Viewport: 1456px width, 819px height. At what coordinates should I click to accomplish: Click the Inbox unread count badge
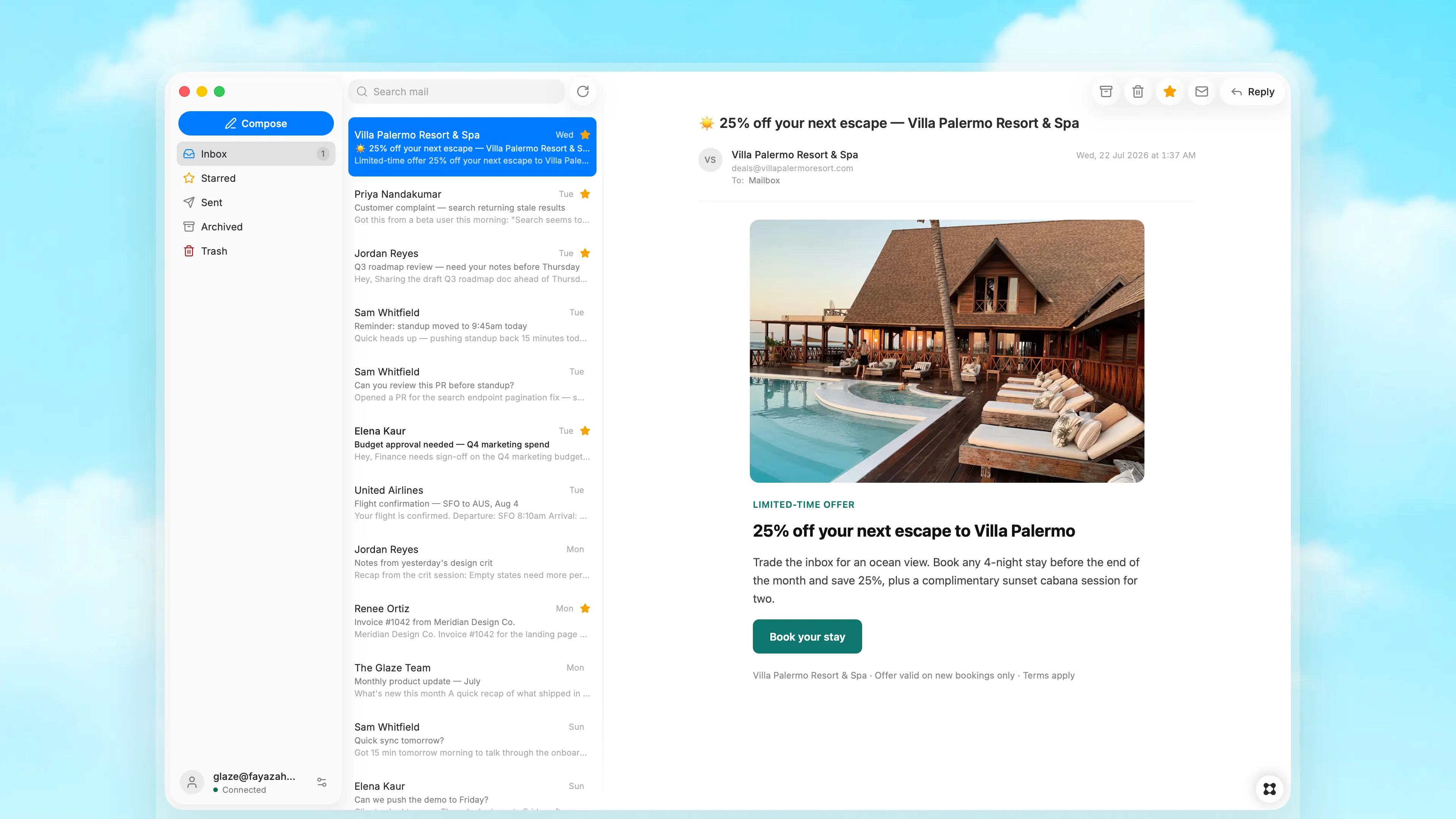click(x=323, y=154)
